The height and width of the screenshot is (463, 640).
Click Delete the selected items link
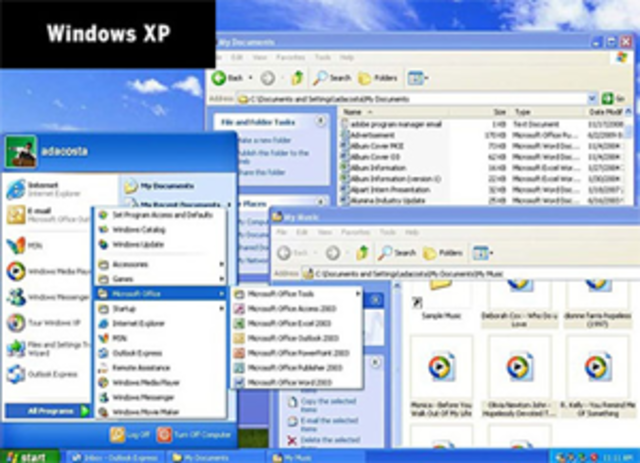[x=324, y=440]
